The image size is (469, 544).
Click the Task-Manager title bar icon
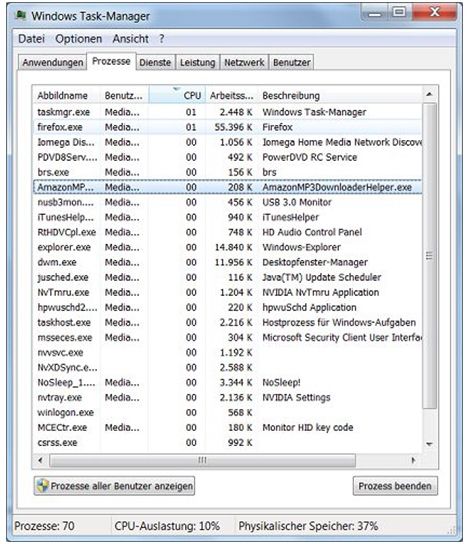click(x=21, y=15)
